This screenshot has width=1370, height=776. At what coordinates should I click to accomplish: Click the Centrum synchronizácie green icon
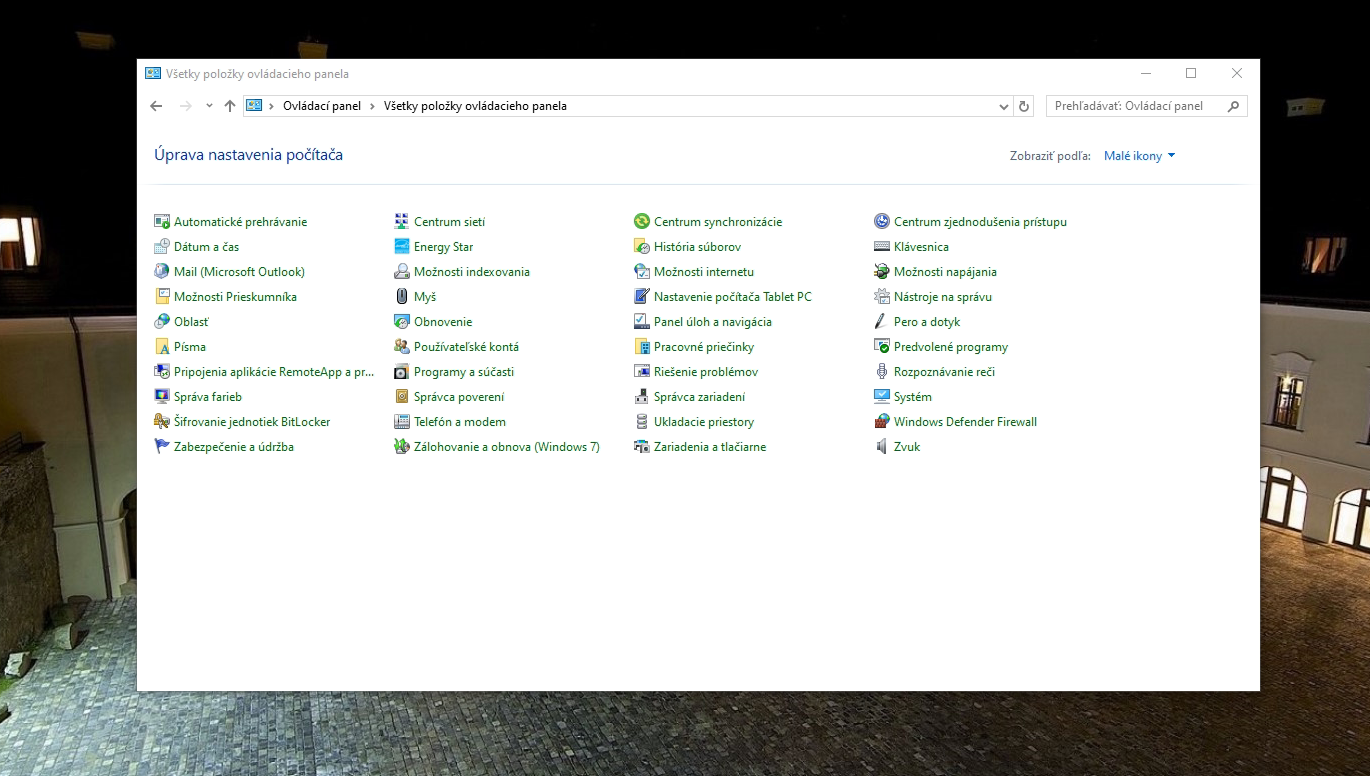click(x=641, y=222)
